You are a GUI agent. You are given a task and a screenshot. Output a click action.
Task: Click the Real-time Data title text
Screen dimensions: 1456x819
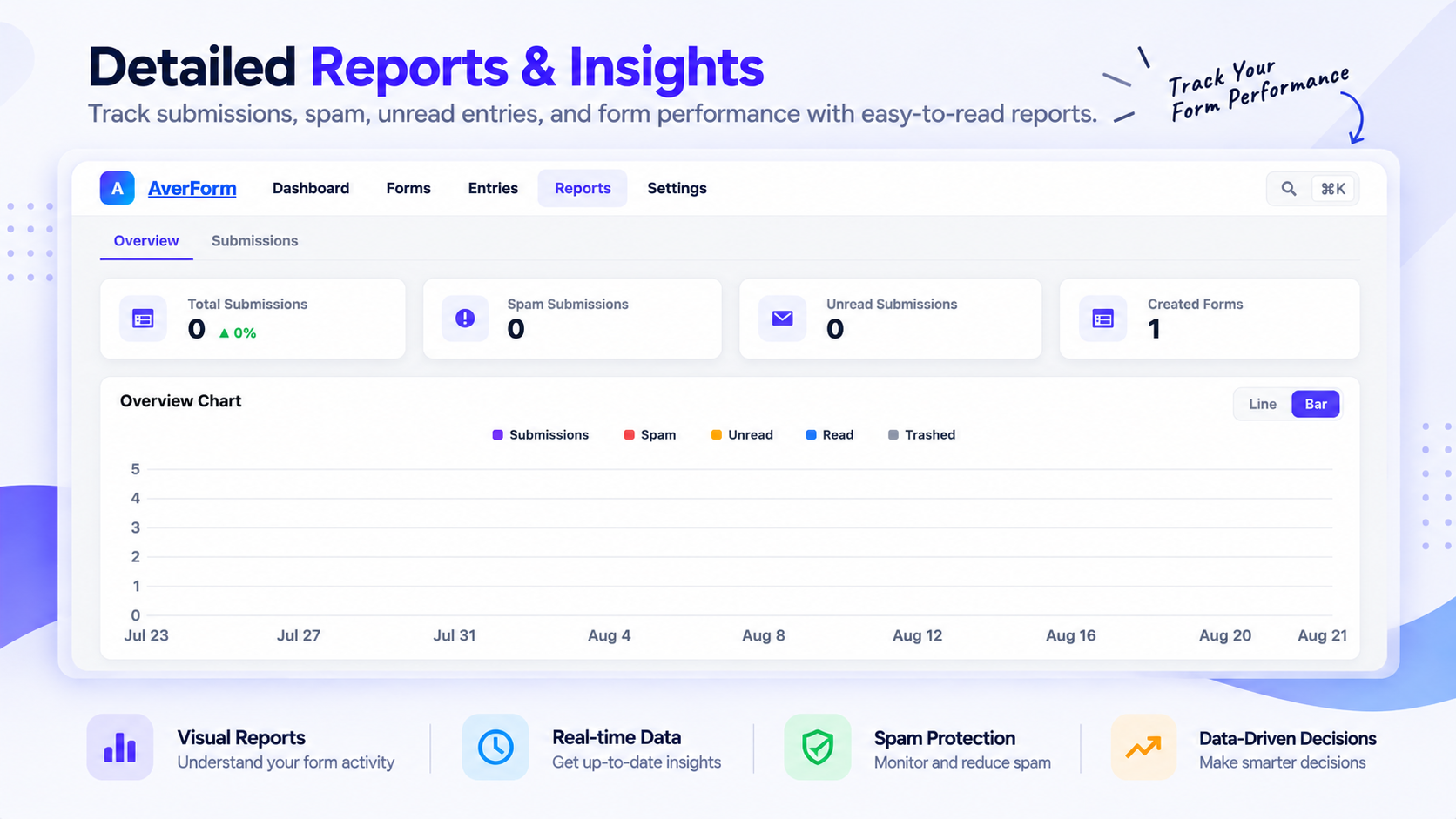point(617,738)
